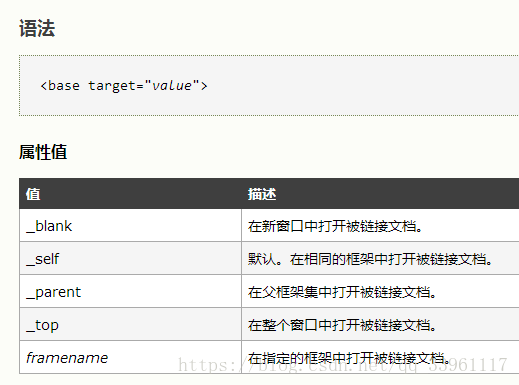Select the italic value text in code
Image resolution: width=519 pixels, height=385 pixels.
[x=172, y=86]
